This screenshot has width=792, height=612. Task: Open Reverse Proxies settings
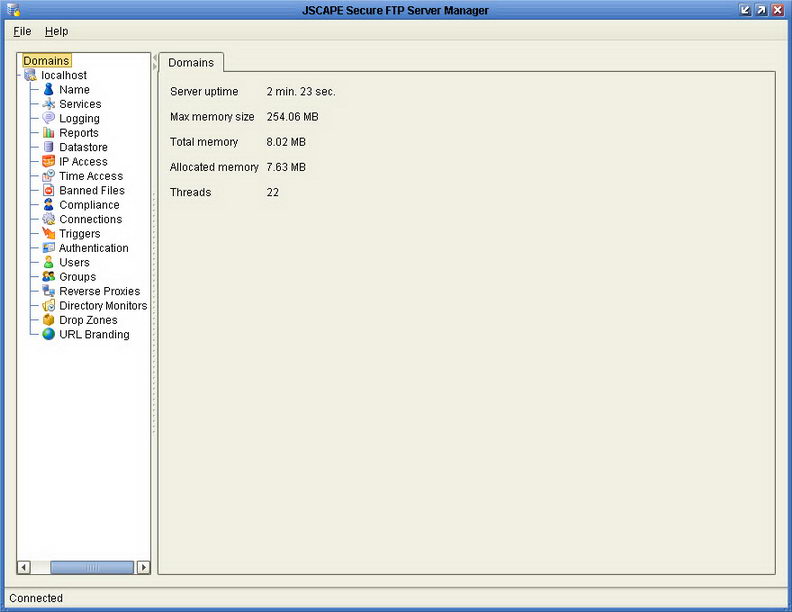pyautogui.click(x=99, y=291)
